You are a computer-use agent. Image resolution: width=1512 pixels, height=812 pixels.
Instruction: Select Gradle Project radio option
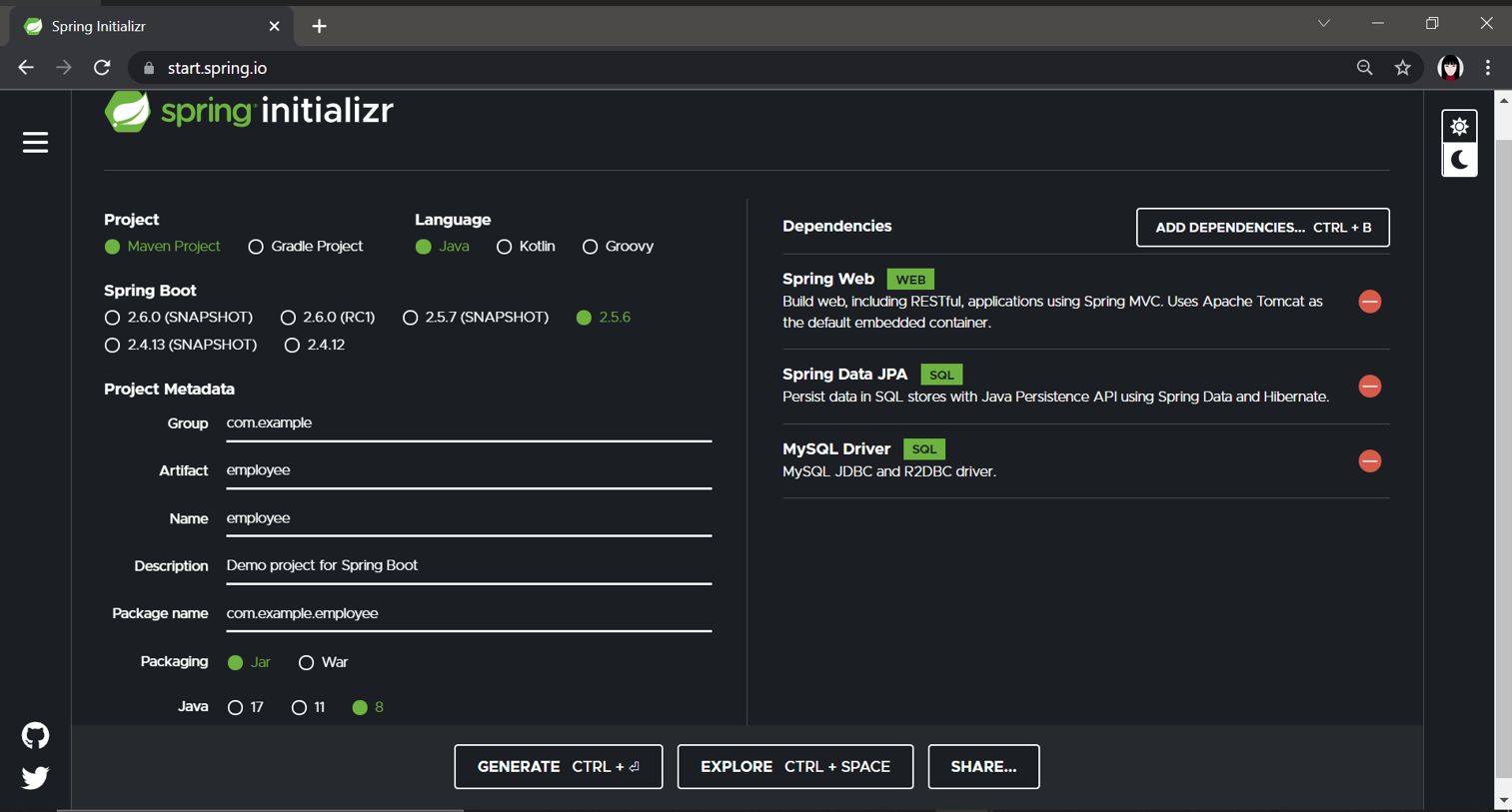(x=305, y=247)
